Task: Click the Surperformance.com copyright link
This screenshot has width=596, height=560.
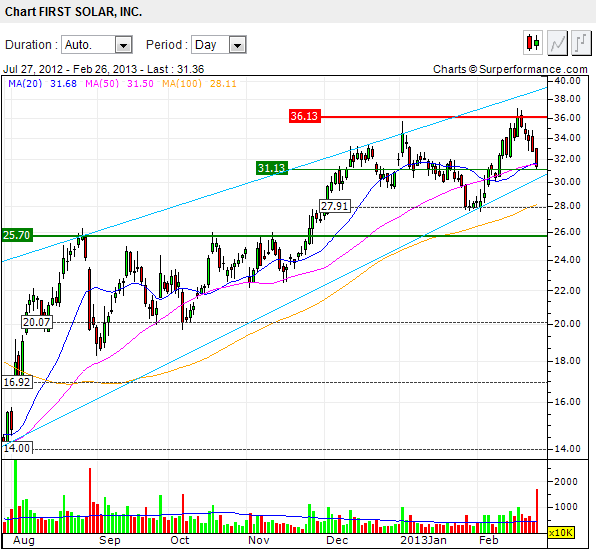Action: [x=510, y=69]
